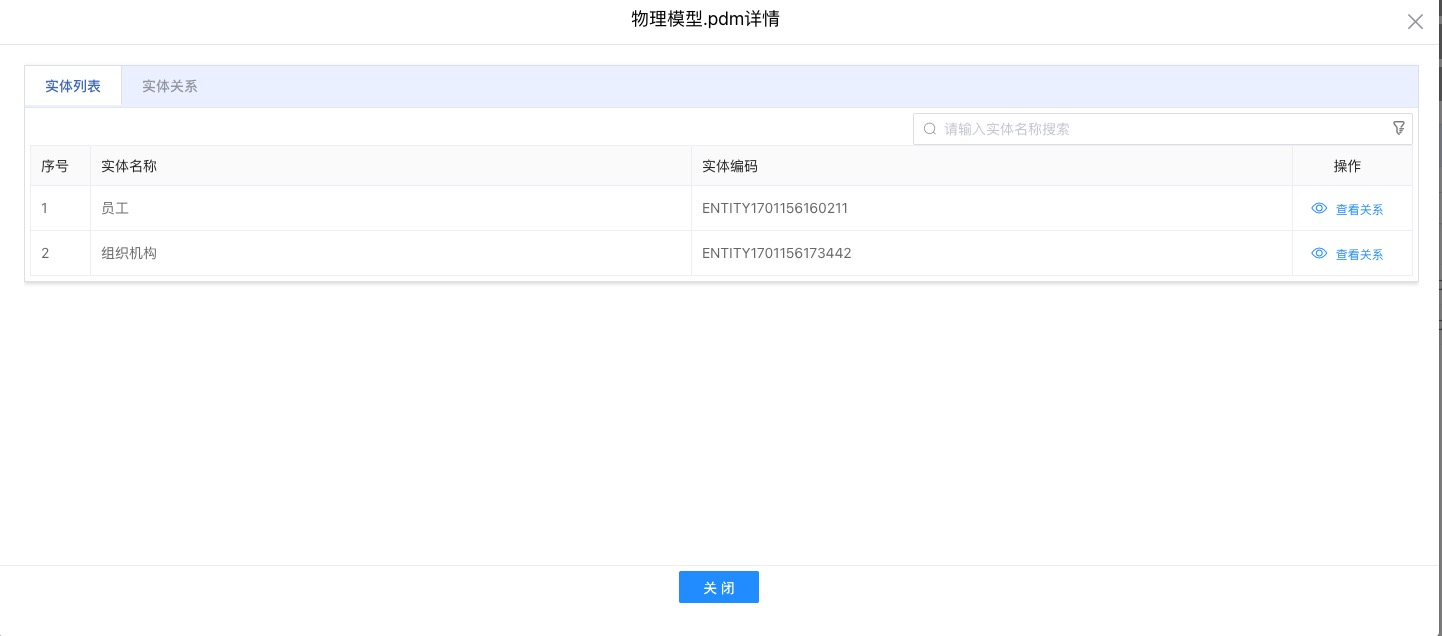Screen dimensions: 1442x636
Task: Click entity code ENTITY1701156160211
Action: 775,209
